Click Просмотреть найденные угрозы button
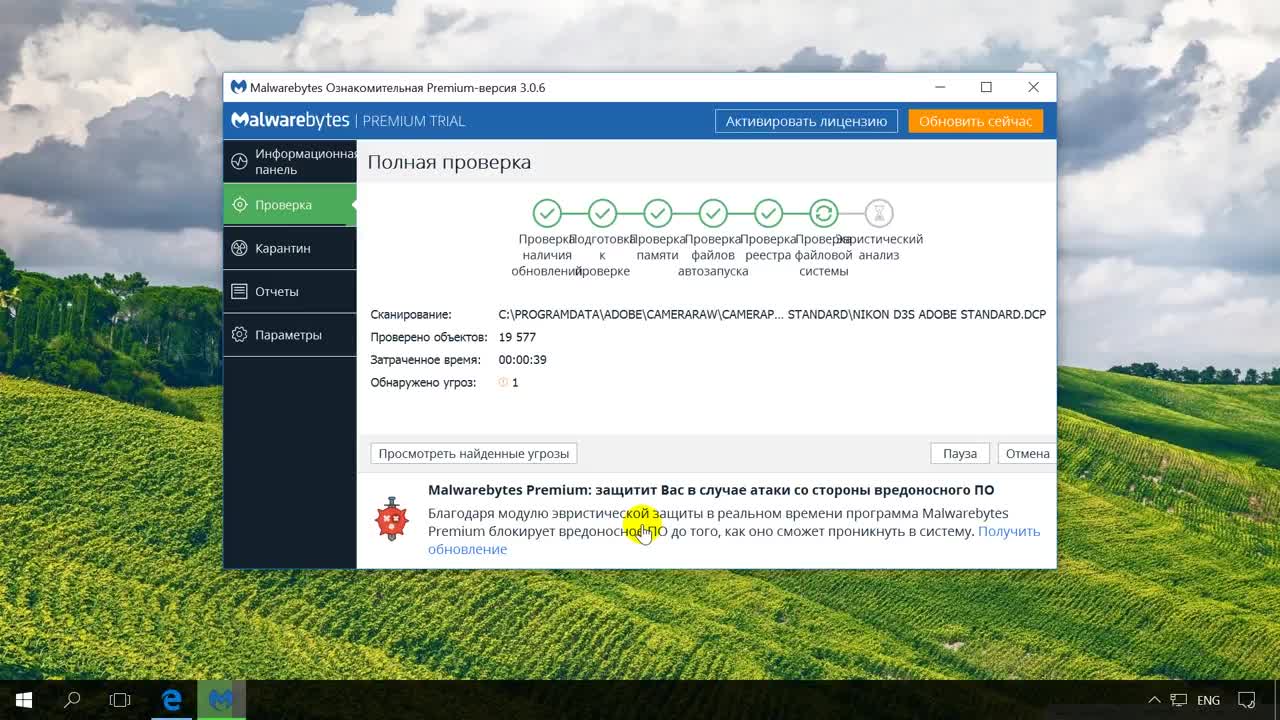This screenshot has height=720, width=1280. pos(474,453)
